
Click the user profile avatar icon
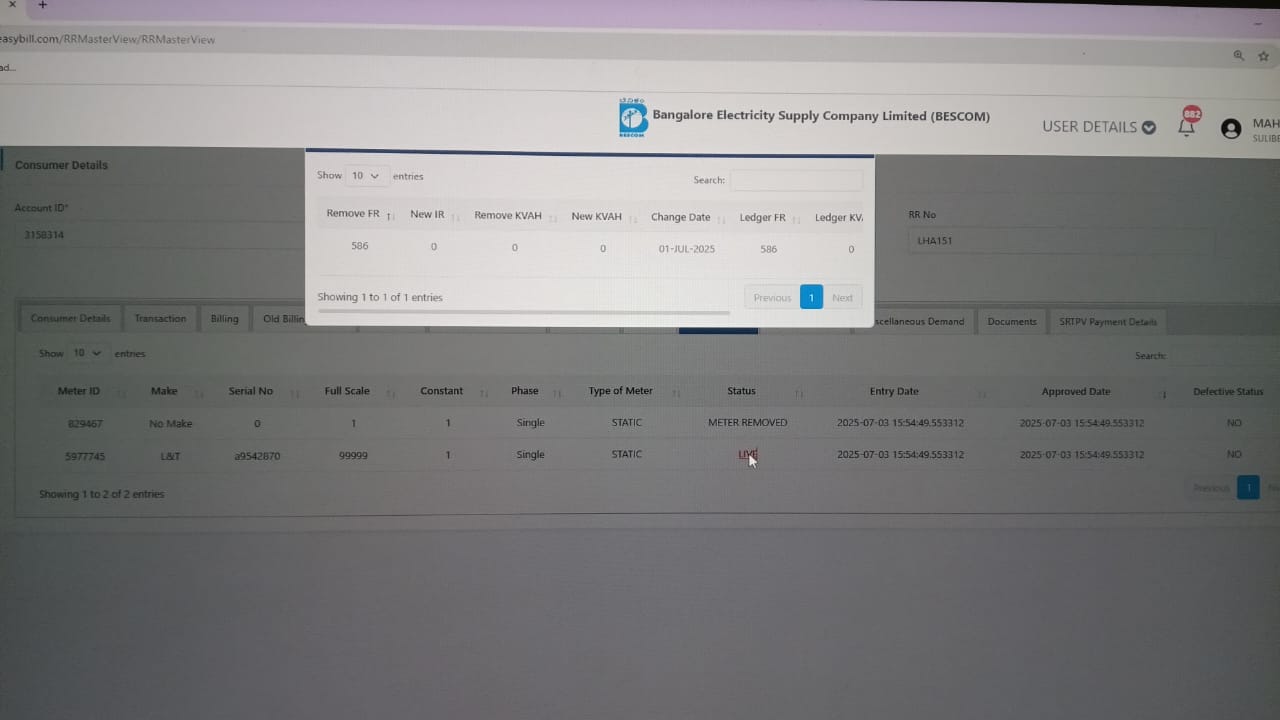[1231, 128]
